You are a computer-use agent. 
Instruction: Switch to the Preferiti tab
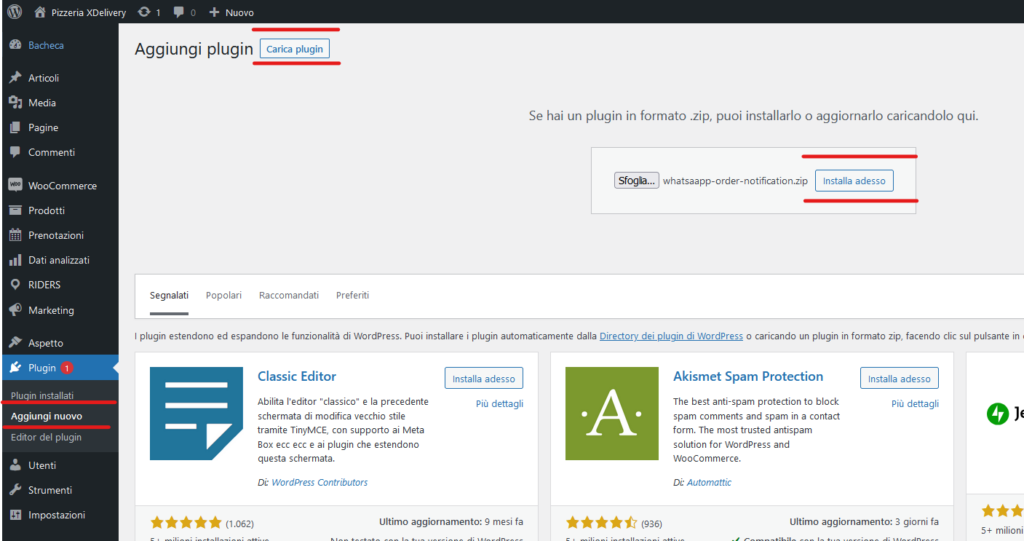coord(353,295)
